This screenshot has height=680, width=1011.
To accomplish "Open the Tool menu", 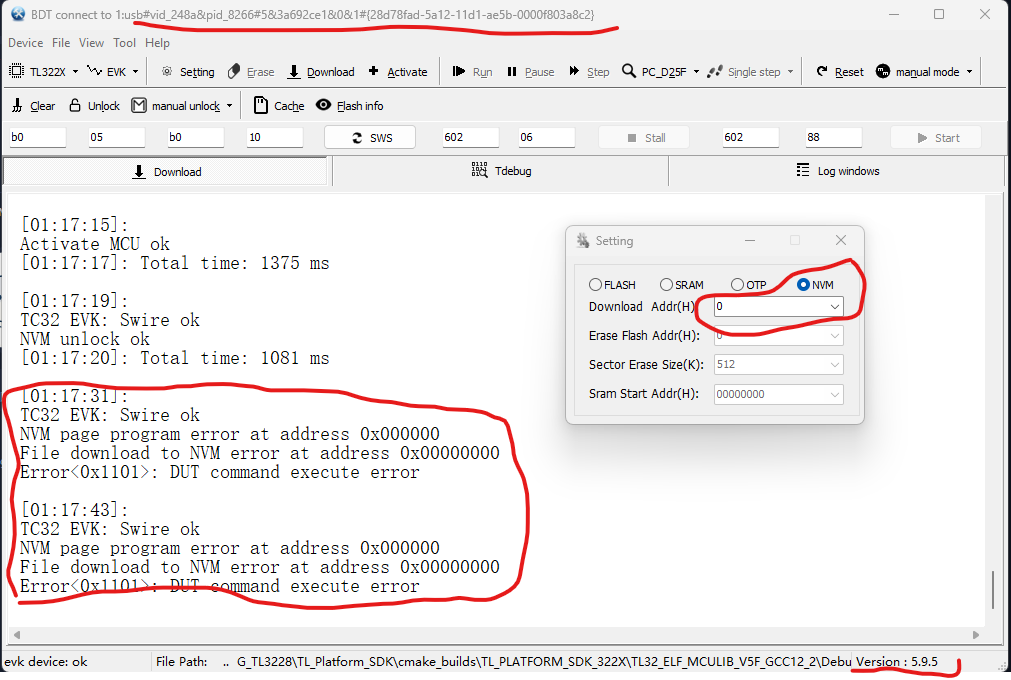I will point(124,43).
